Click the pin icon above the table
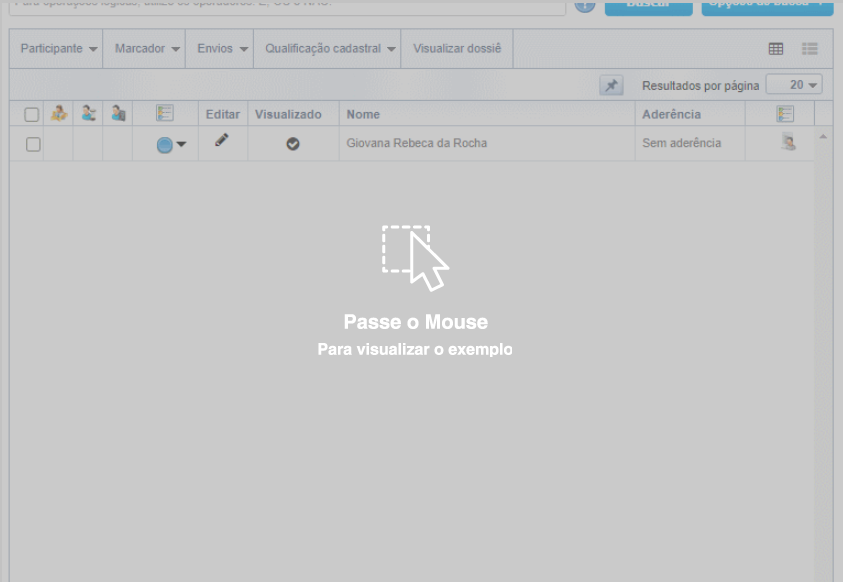The width and height of the screenshot is (843, 582). click(x=611, y=86)
